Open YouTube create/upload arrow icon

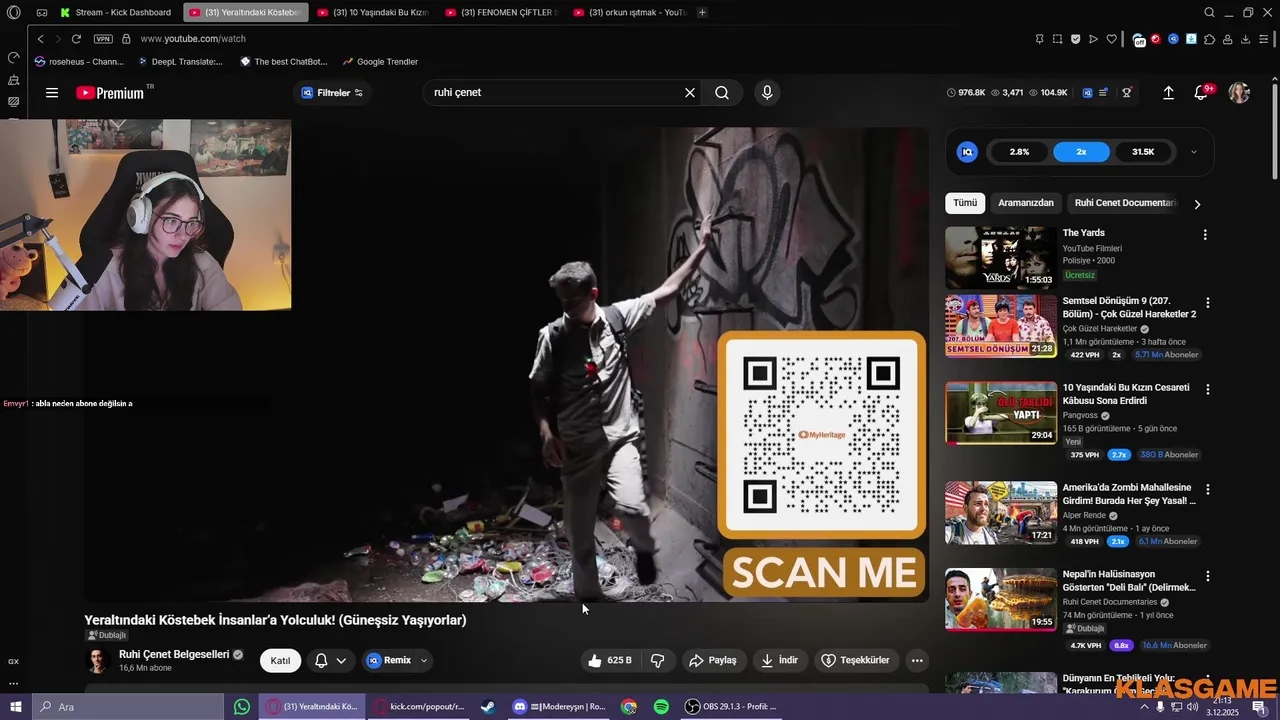(1168, 93)
